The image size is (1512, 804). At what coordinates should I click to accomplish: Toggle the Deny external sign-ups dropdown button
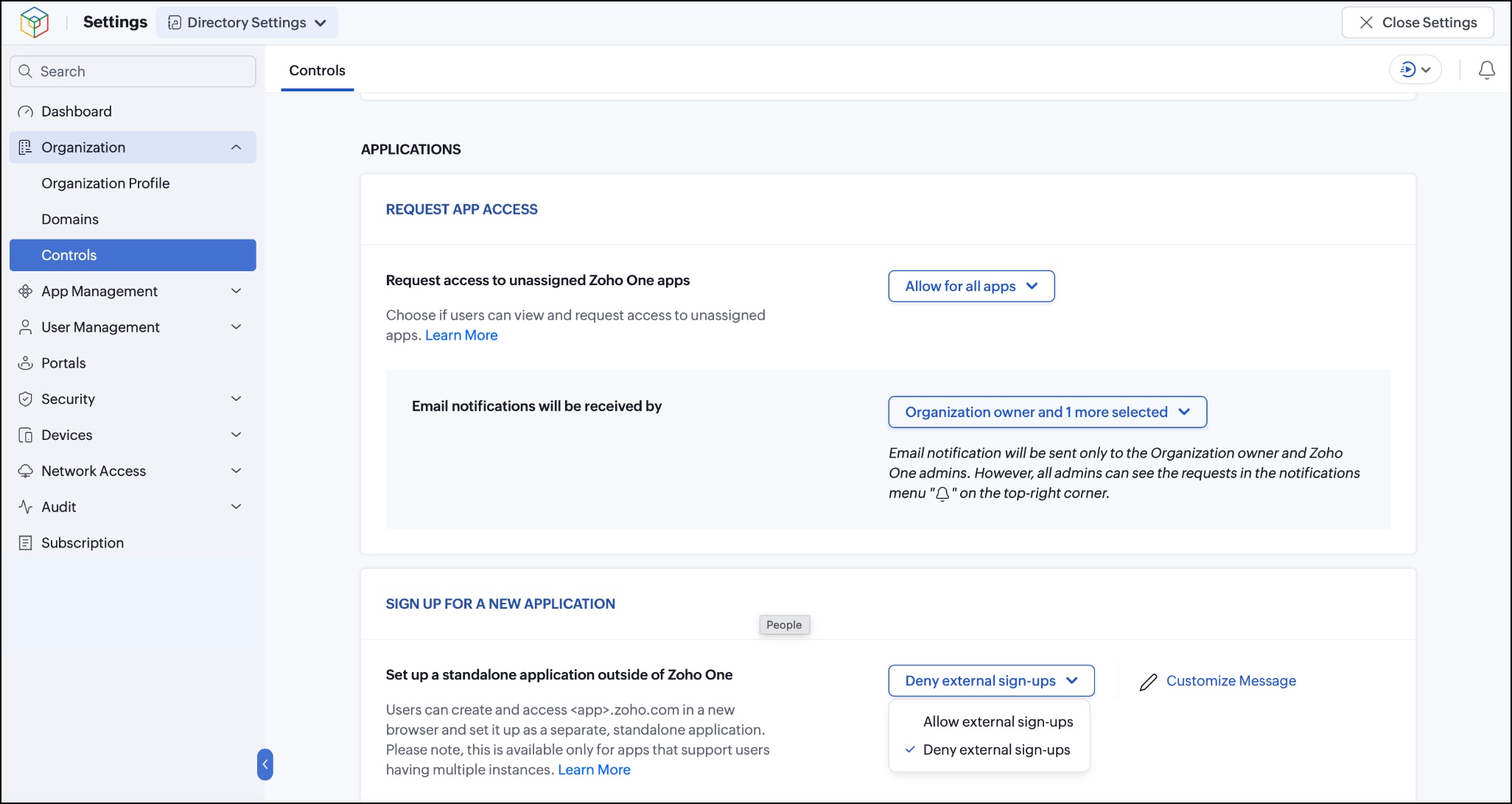point(991,681)
